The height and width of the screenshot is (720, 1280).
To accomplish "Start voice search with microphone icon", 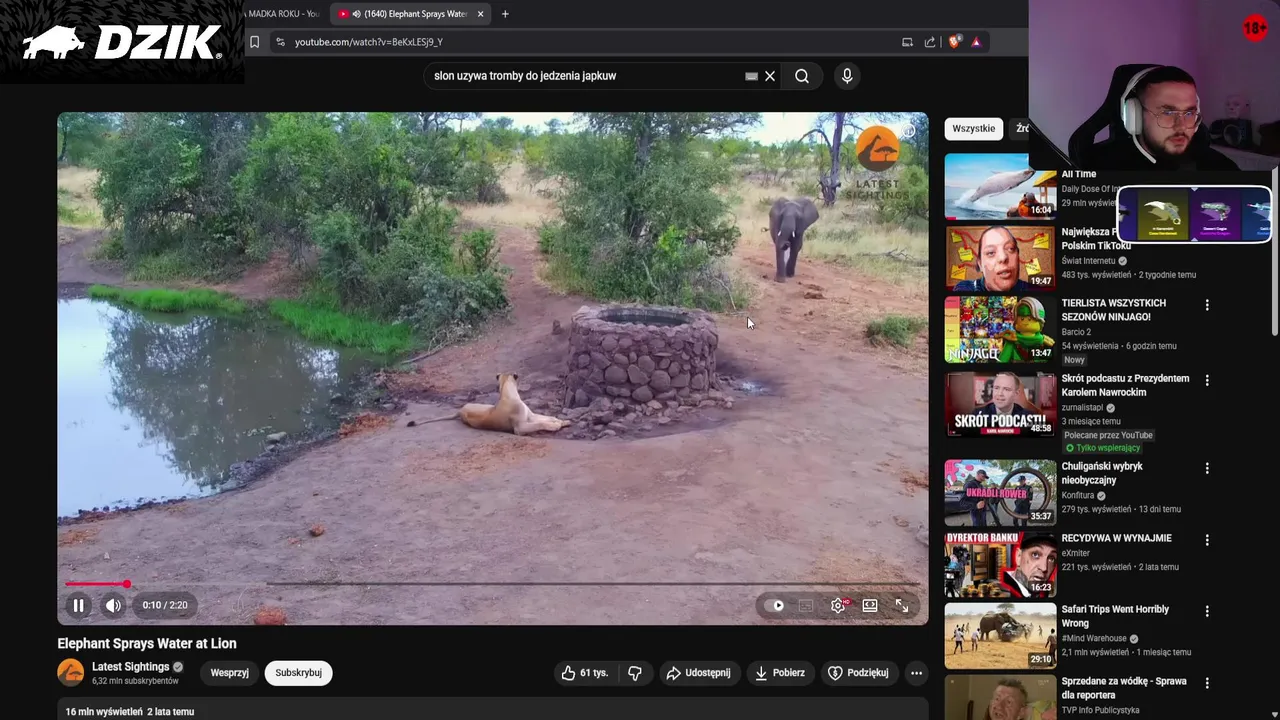I will 847,76.
